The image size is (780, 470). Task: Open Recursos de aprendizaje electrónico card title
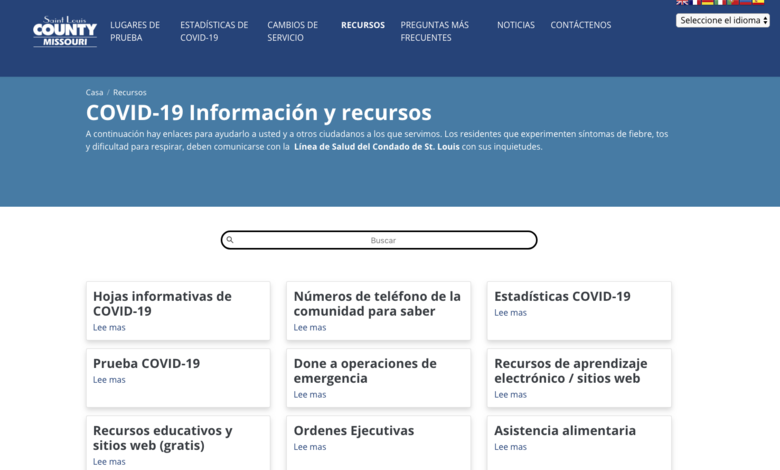[571, 371]
